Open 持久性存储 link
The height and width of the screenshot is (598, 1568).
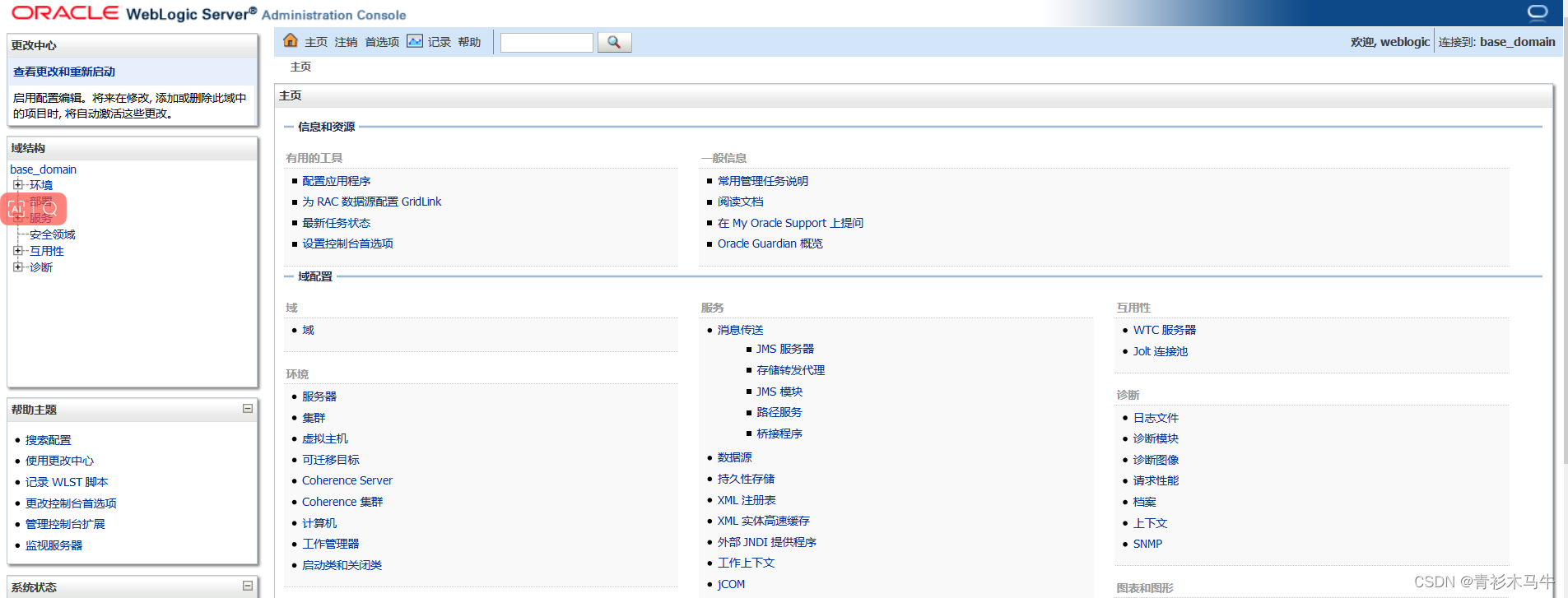click(x=747, y=479)
